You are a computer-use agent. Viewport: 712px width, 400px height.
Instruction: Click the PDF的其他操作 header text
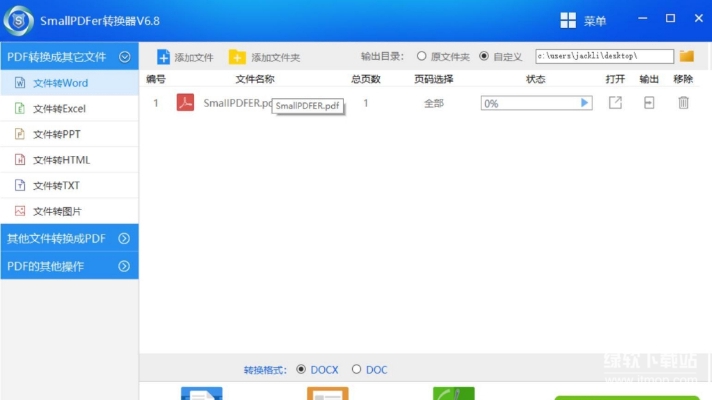(x=45, y=266)
